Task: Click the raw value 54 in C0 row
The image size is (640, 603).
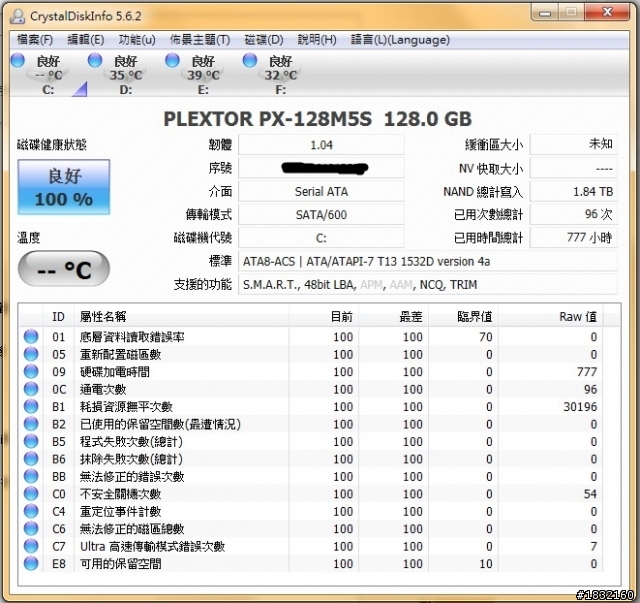Action: (590, 494)
